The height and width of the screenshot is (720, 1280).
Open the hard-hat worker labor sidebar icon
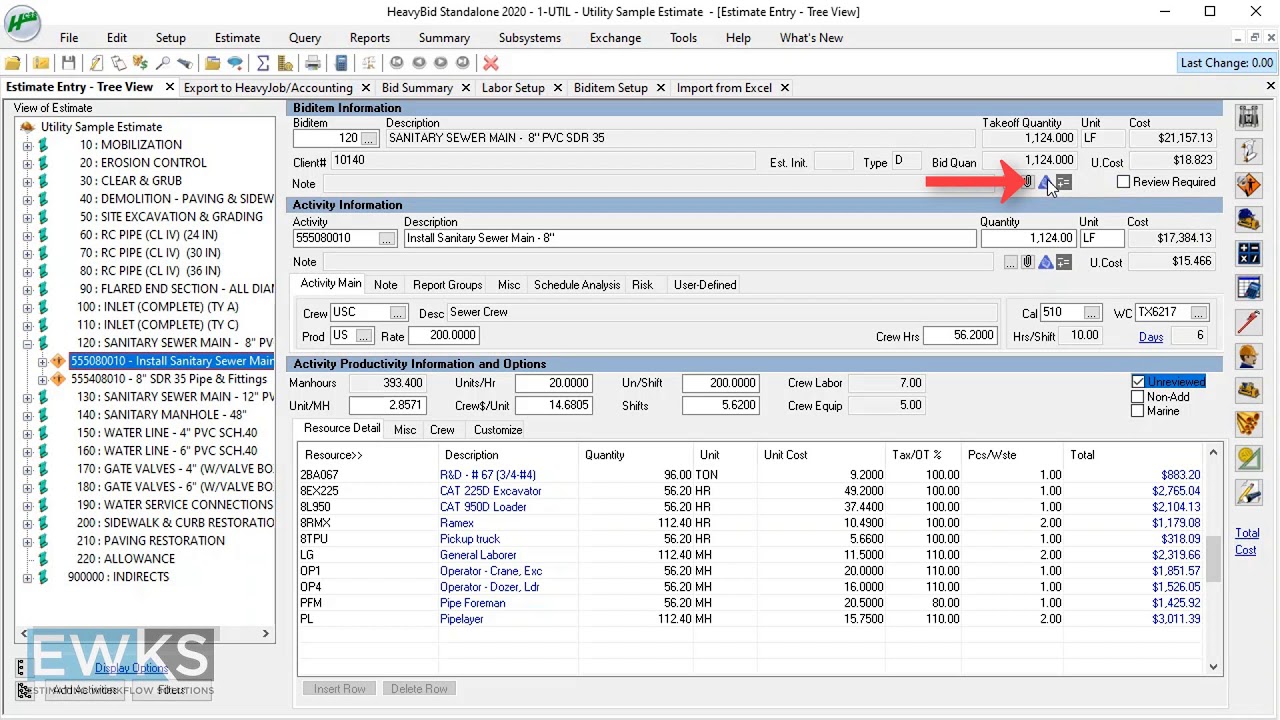(1248, 355)
